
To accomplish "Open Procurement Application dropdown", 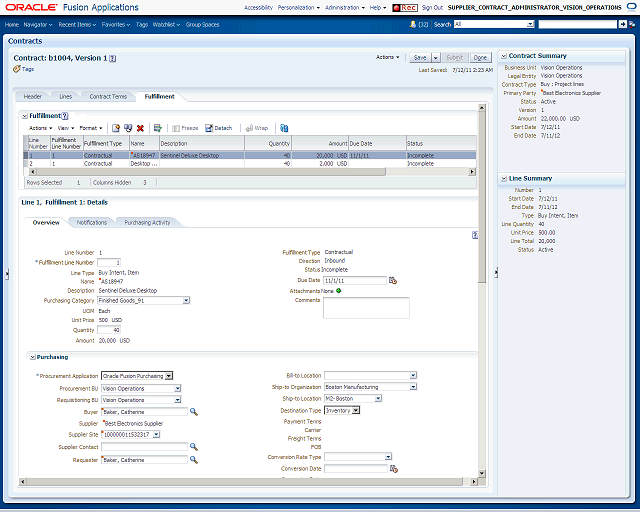I will pyautogui.click(x=169, y=376).
